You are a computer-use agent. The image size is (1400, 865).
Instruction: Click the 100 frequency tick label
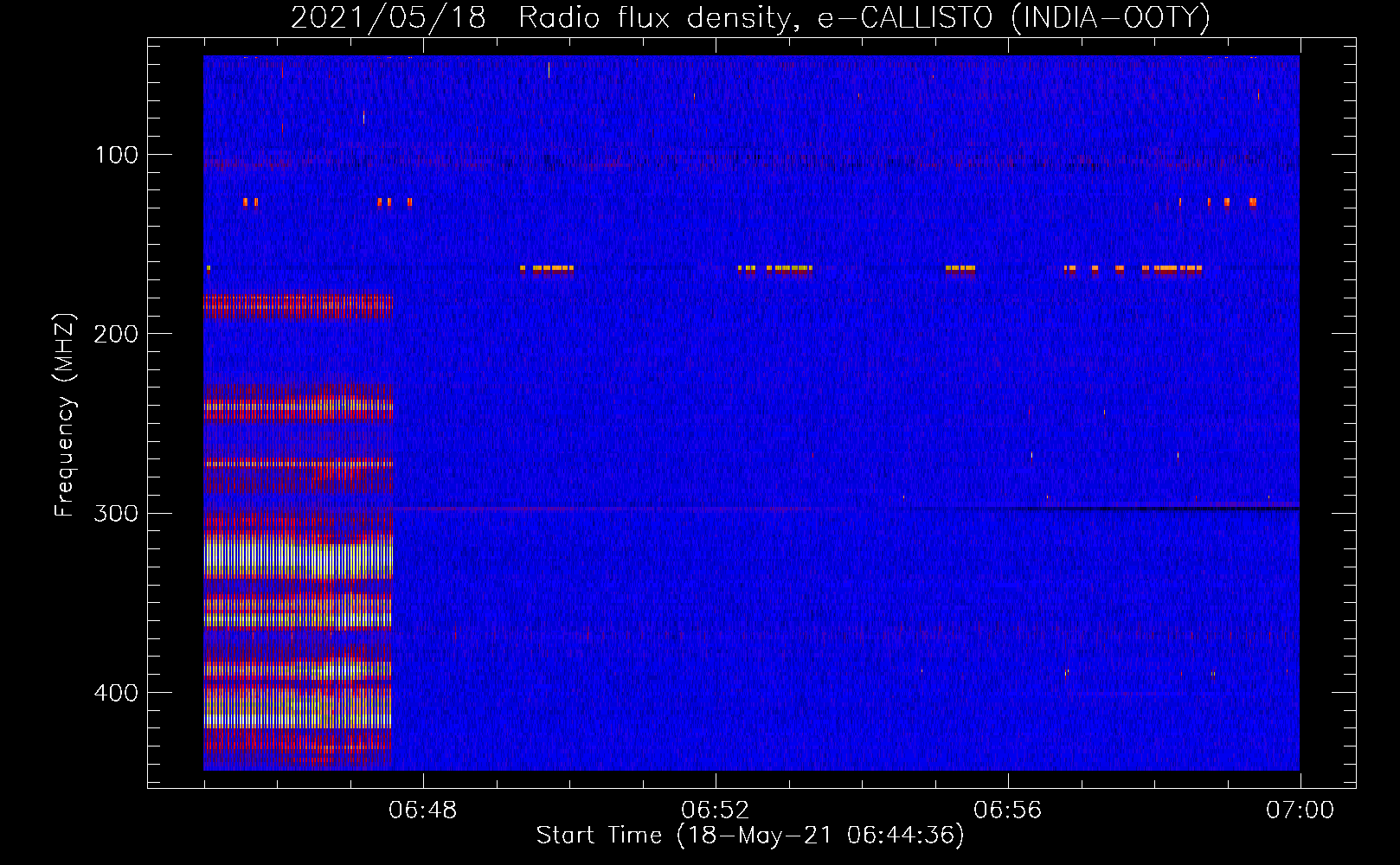click(116, 155)
